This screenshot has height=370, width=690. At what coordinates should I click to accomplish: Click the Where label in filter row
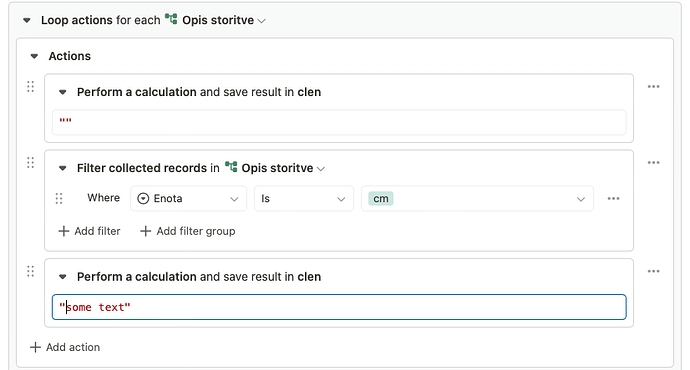(103, 198)
